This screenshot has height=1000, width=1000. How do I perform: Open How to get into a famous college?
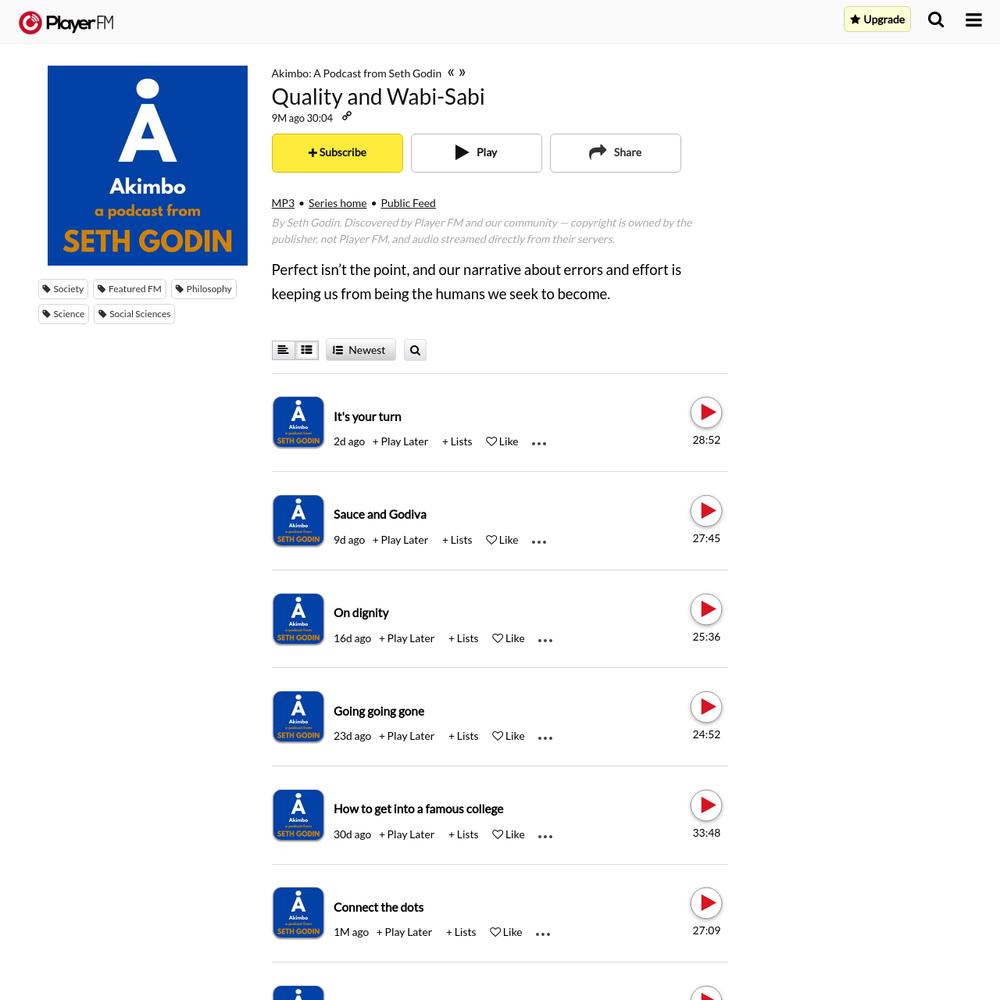tap(418, 809)
